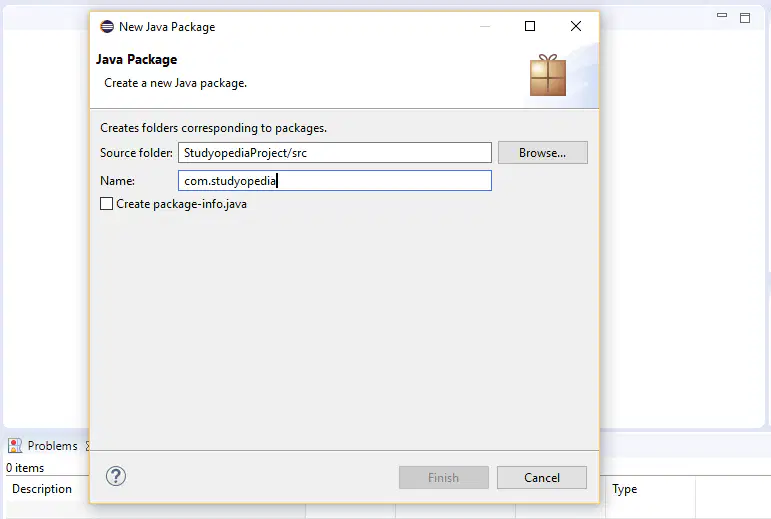Click the Eclipse logo in dialog title
Image resolution: width=771 pixels, height=519 pixels.
tap(107, 27)
